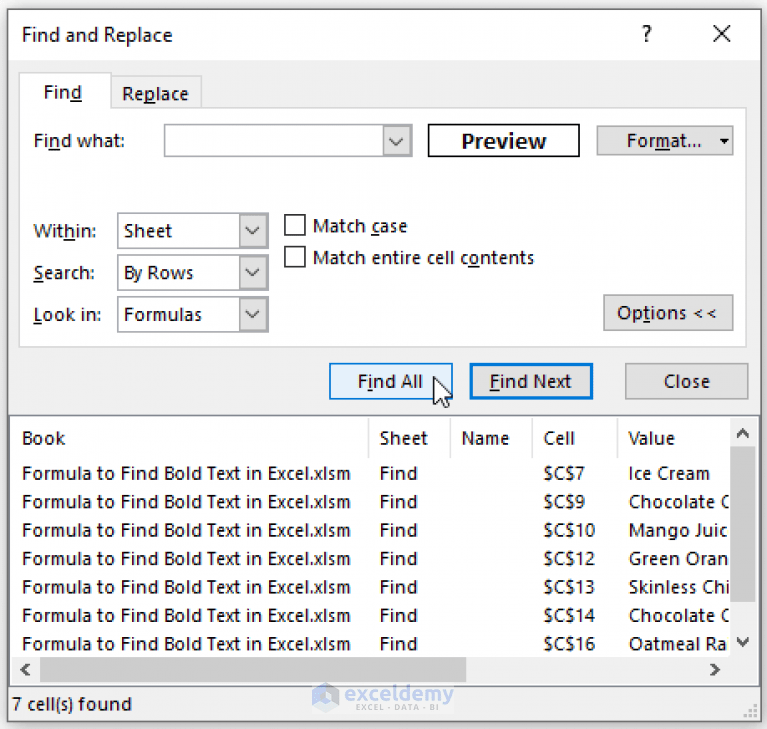Click the Mango Juic value
This screenshot has height=729, width=767.
(x=678, y=530)
